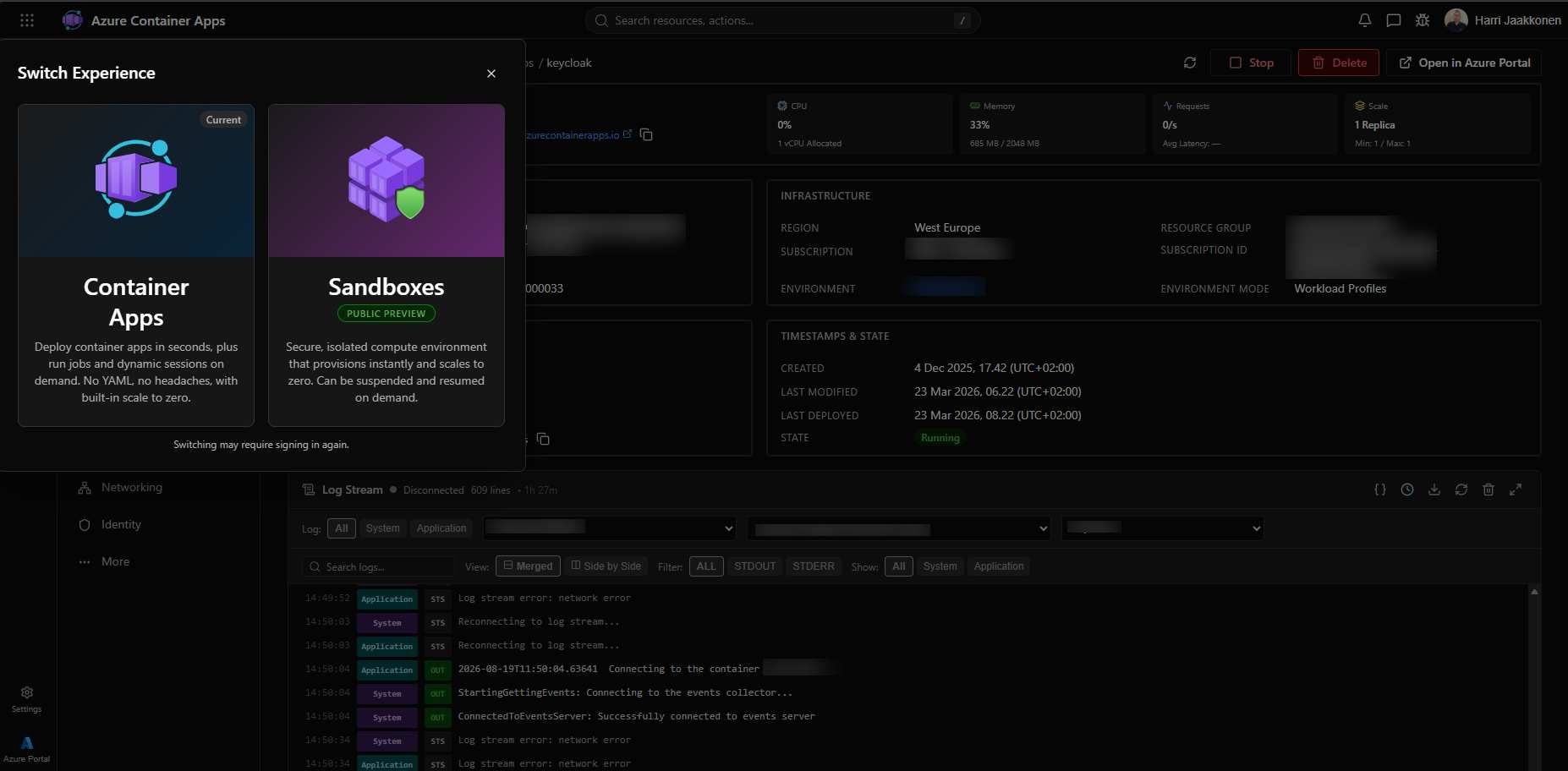
Task: Filter logs by STDOUT
Action: coord(754,566)
